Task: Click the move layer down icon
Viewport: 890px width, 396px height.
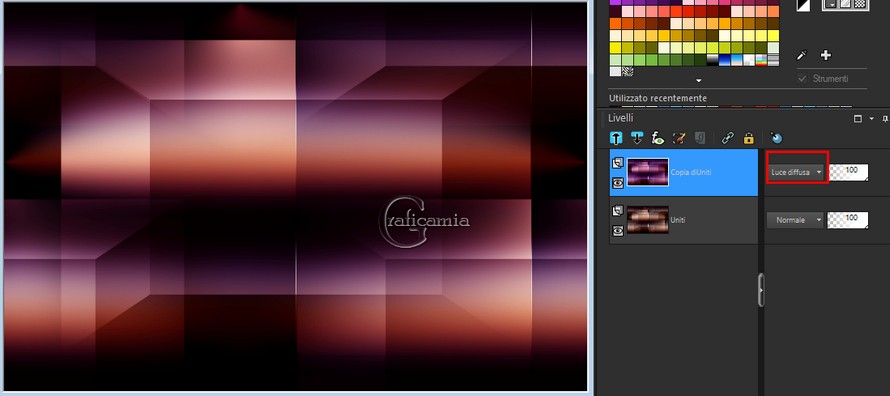Action: pos(637,138)
